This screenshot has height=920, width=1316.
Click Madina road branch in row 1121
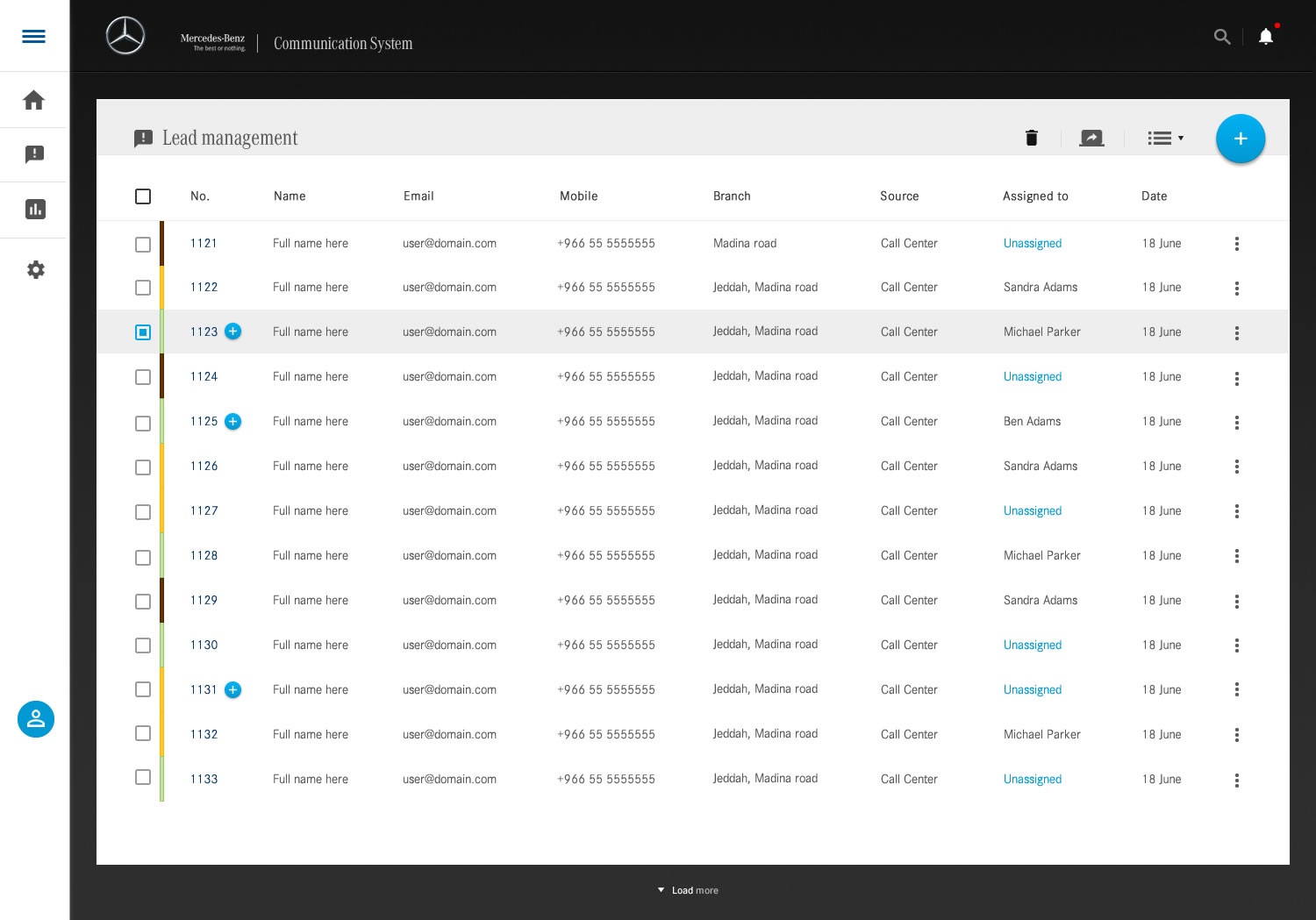745,243
